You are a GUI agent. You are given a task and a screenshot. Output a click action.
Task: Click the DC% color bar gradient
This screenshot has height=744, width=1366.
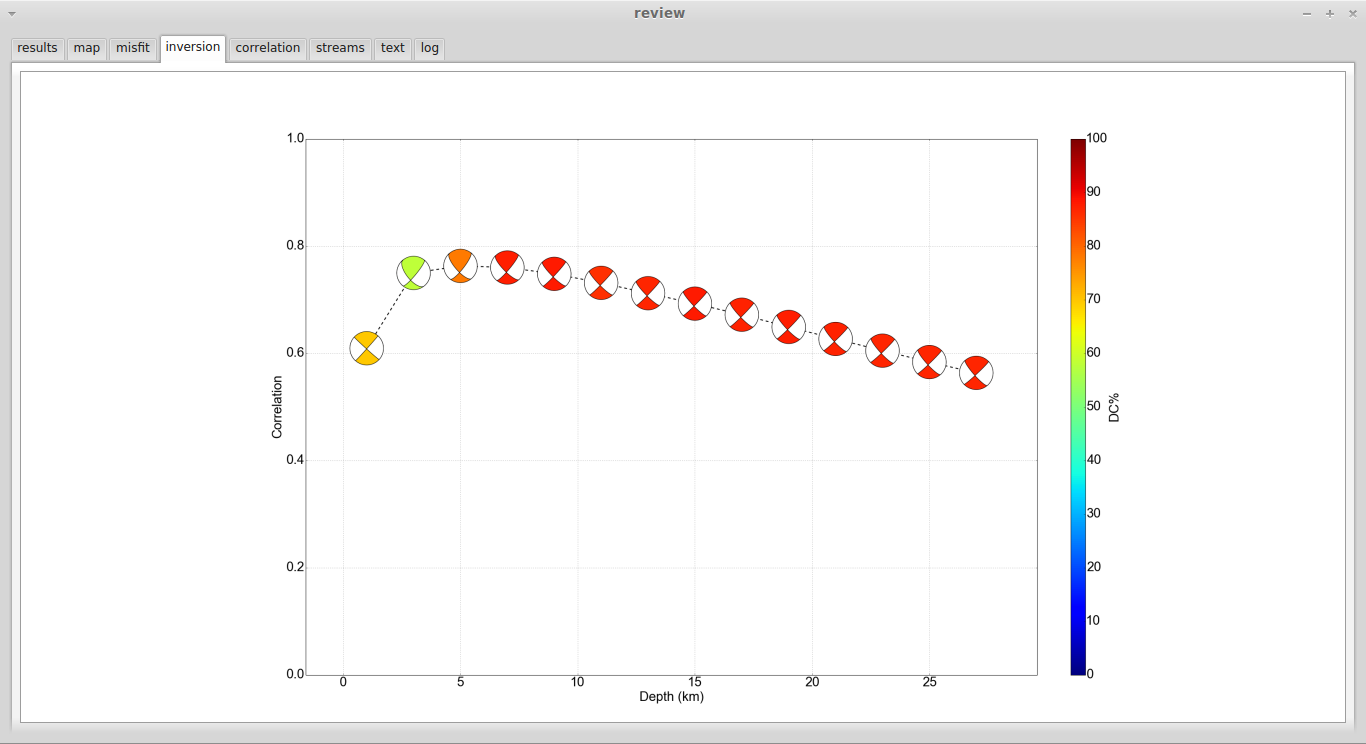pos(1078,407)
